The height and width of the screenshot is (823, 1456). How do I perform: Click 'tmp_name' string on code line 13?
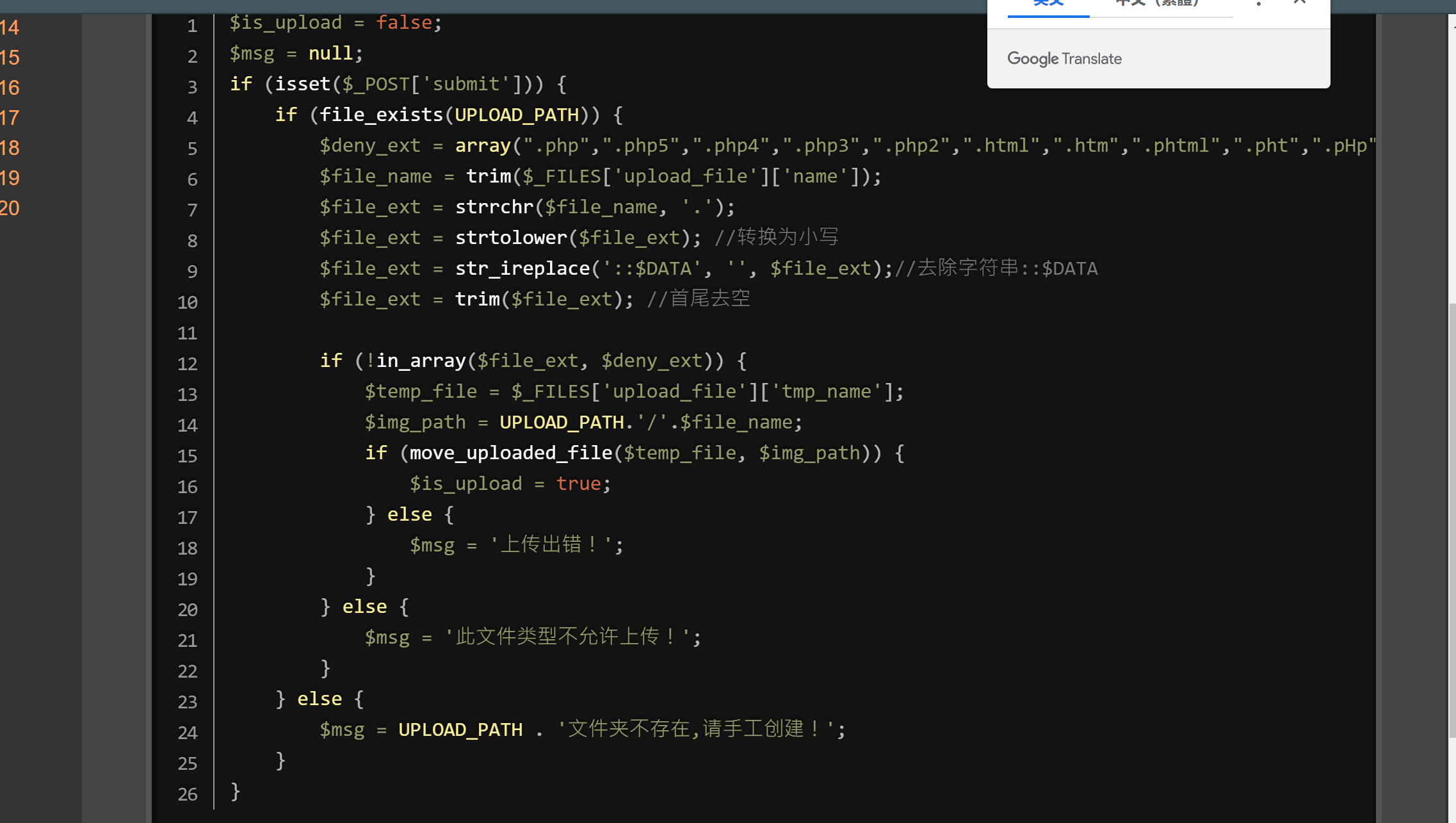pos(827,392)
